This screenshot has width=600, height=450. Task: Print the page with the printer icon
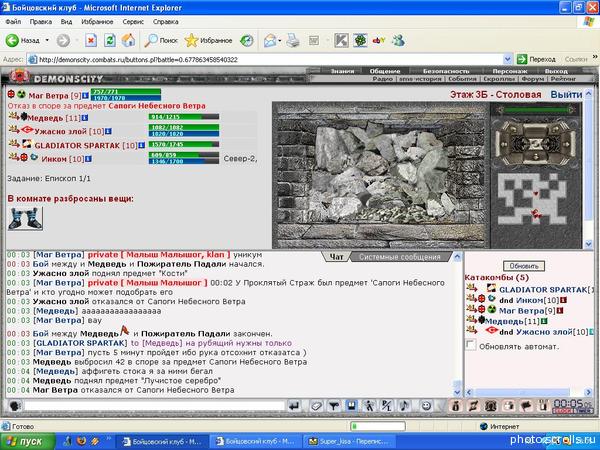[293, 40]
